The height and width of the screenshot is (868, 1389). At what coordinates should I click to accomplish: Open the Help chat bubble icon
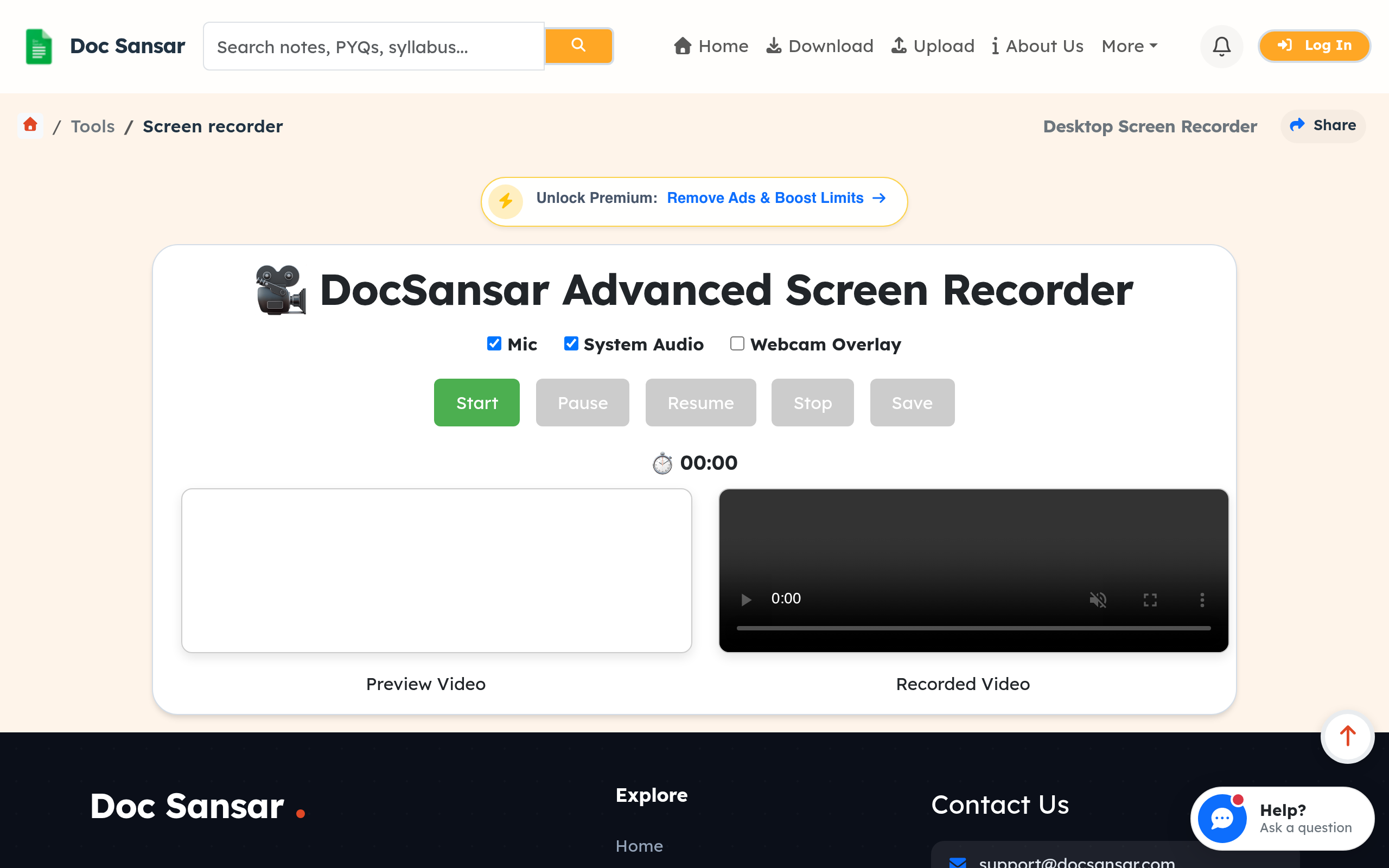coord(1222,818)
